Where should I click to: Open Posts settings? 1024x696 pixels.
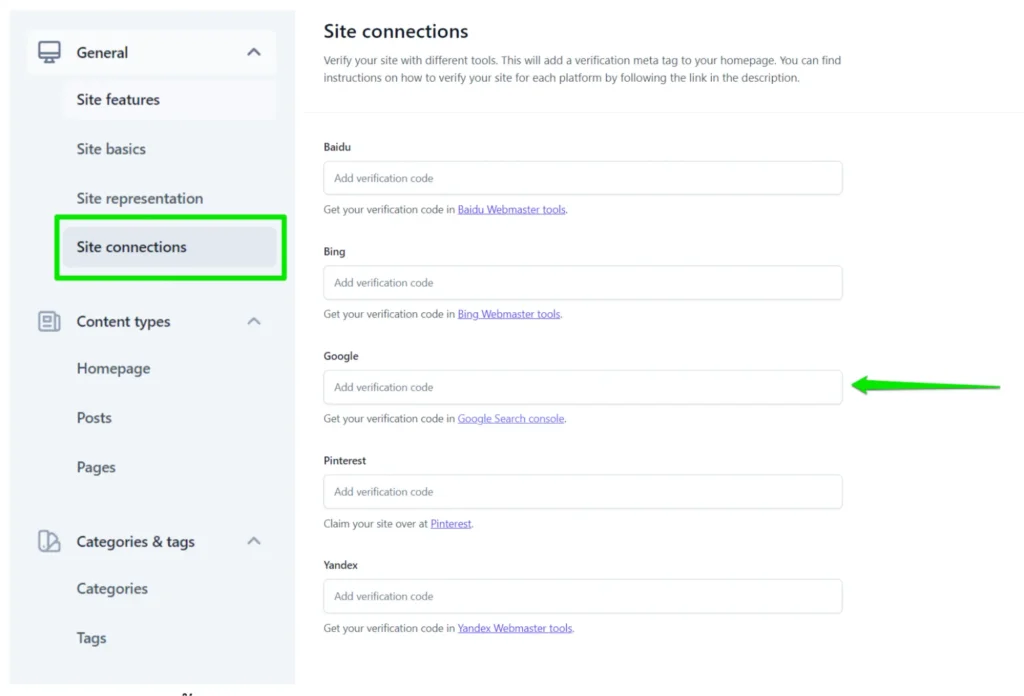tap(94, 418)
